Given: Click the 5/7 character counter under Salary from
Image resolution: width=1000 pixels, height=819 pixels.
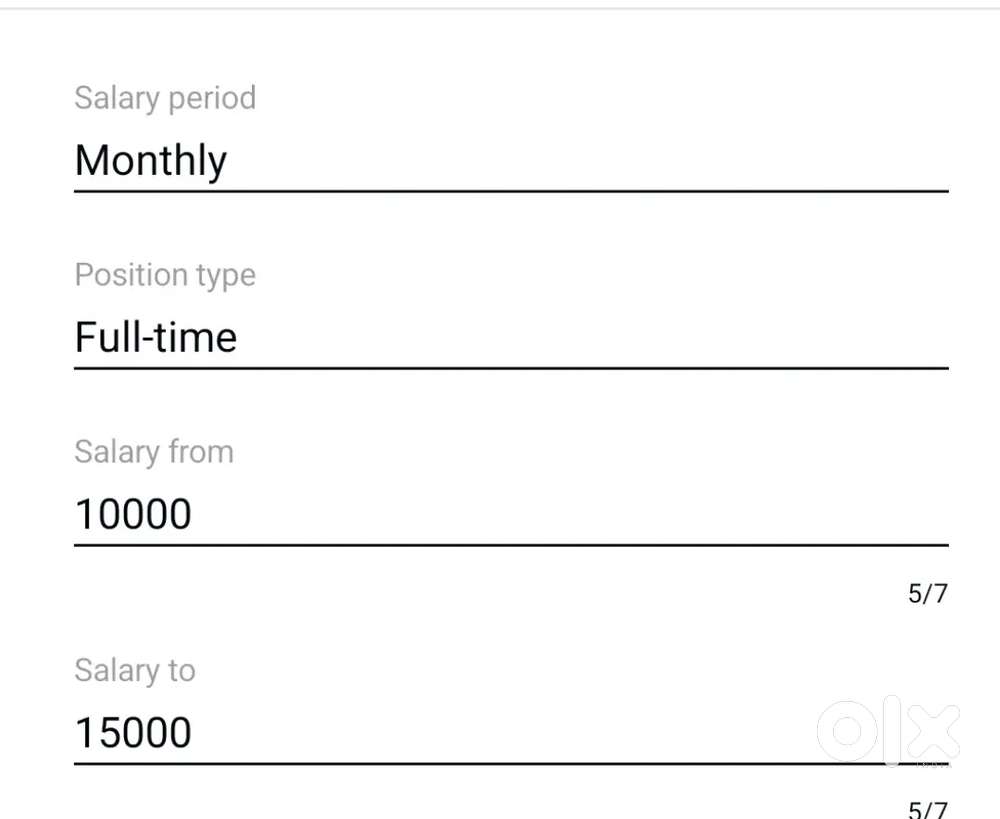Looking at the screenshot, I should click(927, 593).
